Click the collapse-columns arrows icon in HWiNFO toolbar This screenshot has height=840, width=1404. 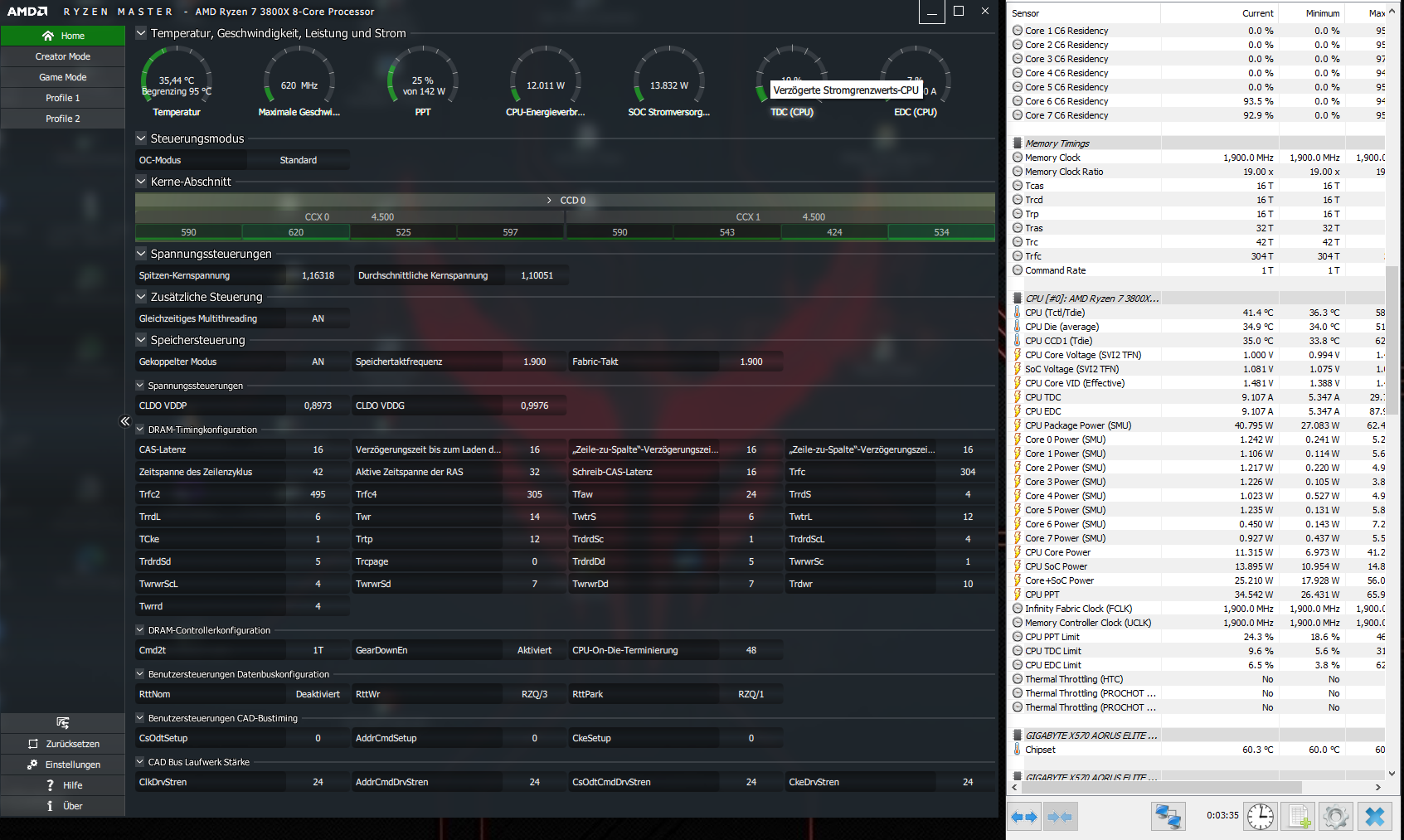1060,817
